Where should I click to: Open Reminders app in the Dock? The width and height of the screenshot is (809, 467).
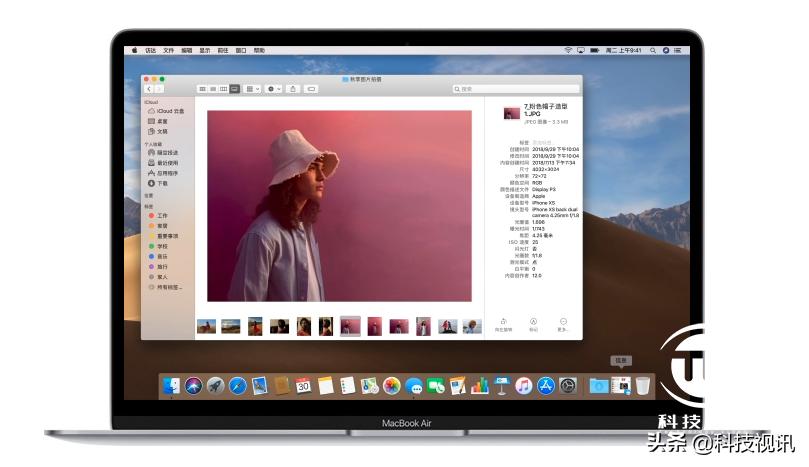347,385
